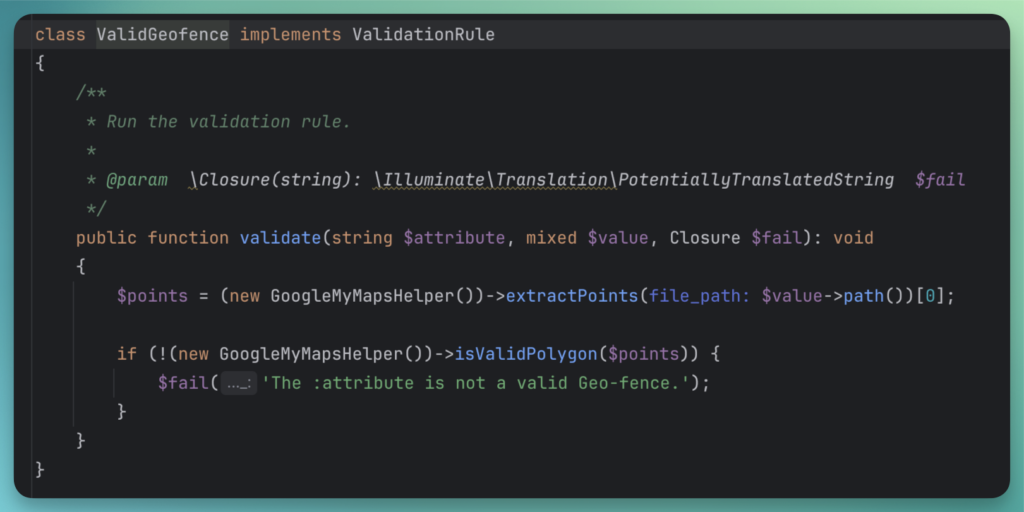The image size is (1024, 512).
Task: Click the [0] array index
Action: 930,296
